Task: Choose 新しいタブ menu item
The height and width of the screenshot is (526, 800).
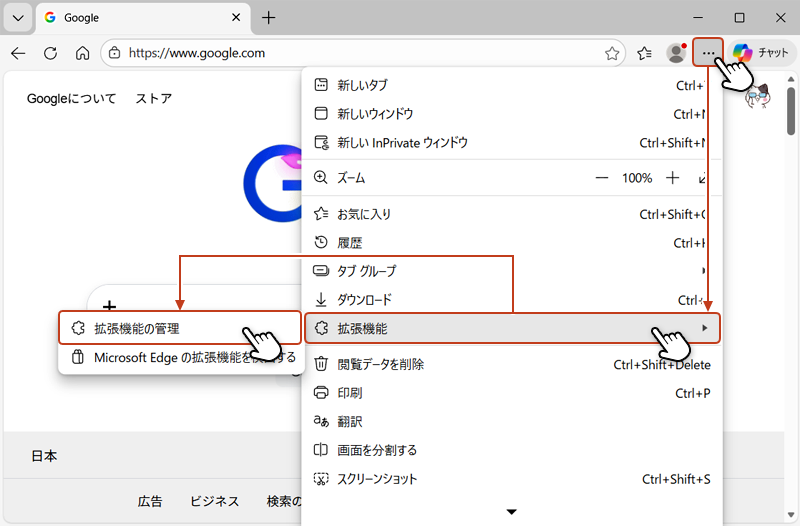Action: 512,85
